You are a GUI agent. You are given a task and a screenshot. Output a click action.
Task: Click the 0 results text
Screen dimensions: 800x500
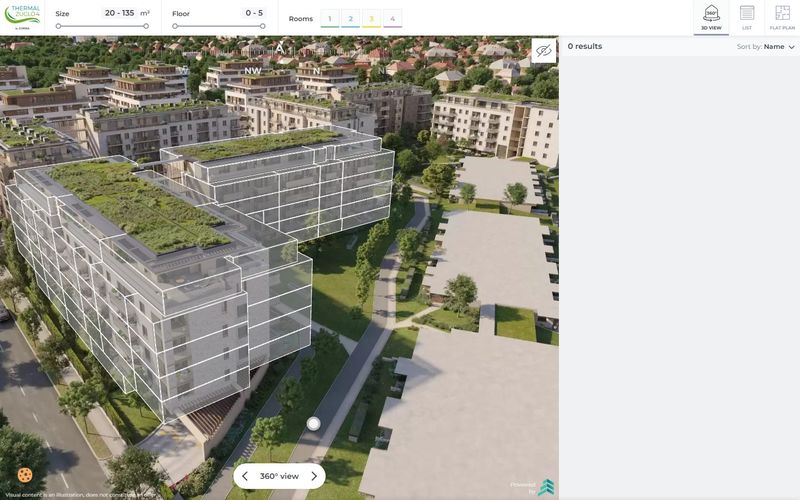pyautogui.click(x=585, y=46)
